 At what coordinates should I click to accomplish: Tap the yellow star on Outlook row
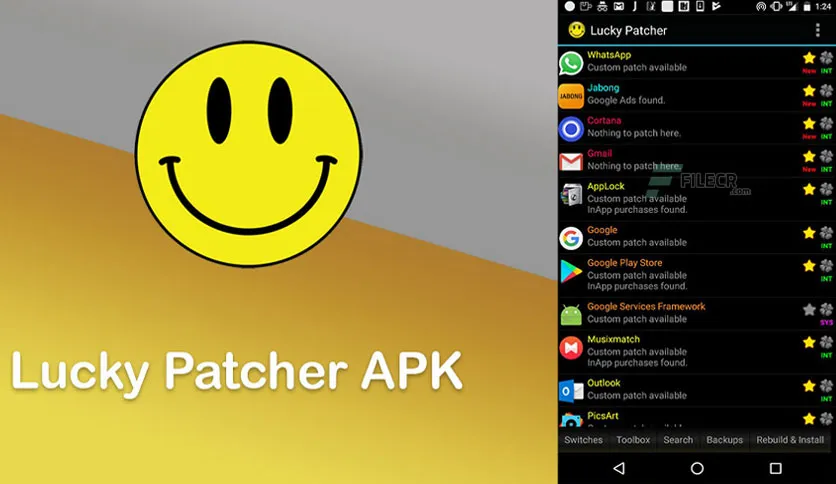pyautogui.click(x=809, y=386)
